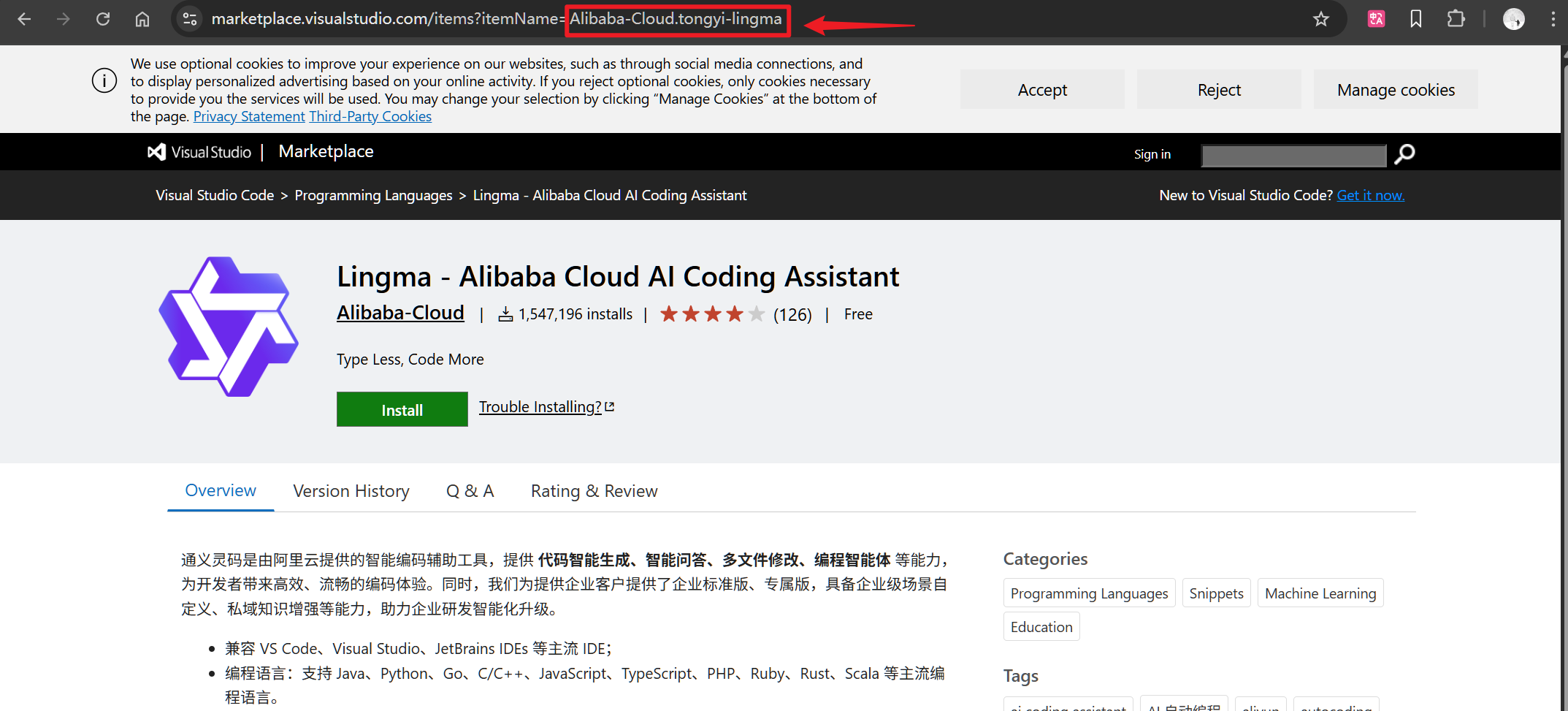The width and height of the screenshot is (1568, 711).
Task: Open the browser profile avatar
Action: (x=1514, y=19)
